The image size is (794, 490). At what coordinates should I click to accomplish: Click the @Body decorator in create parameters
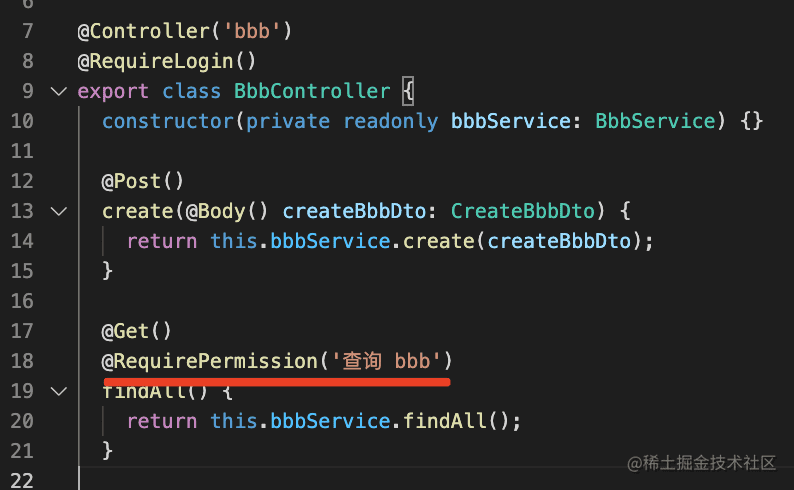coord(214,211)
